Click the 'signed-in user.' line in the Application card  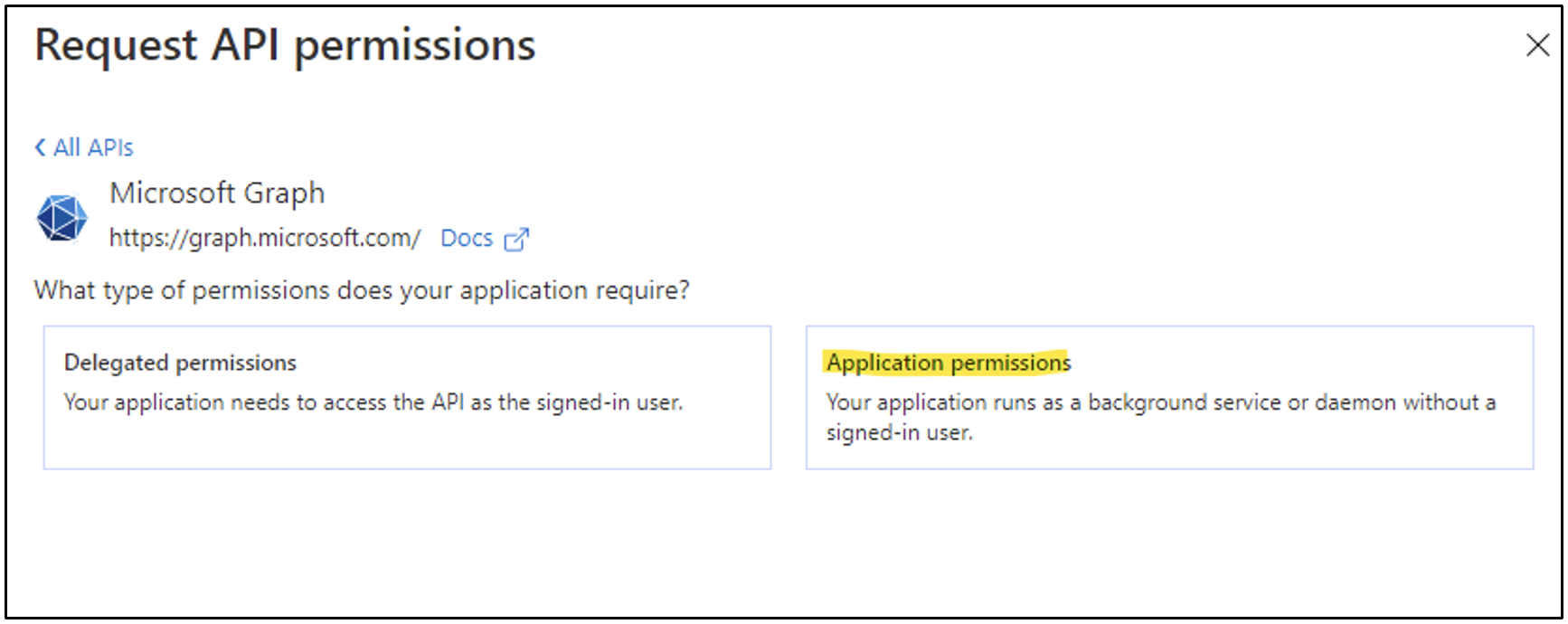point(899,433)
